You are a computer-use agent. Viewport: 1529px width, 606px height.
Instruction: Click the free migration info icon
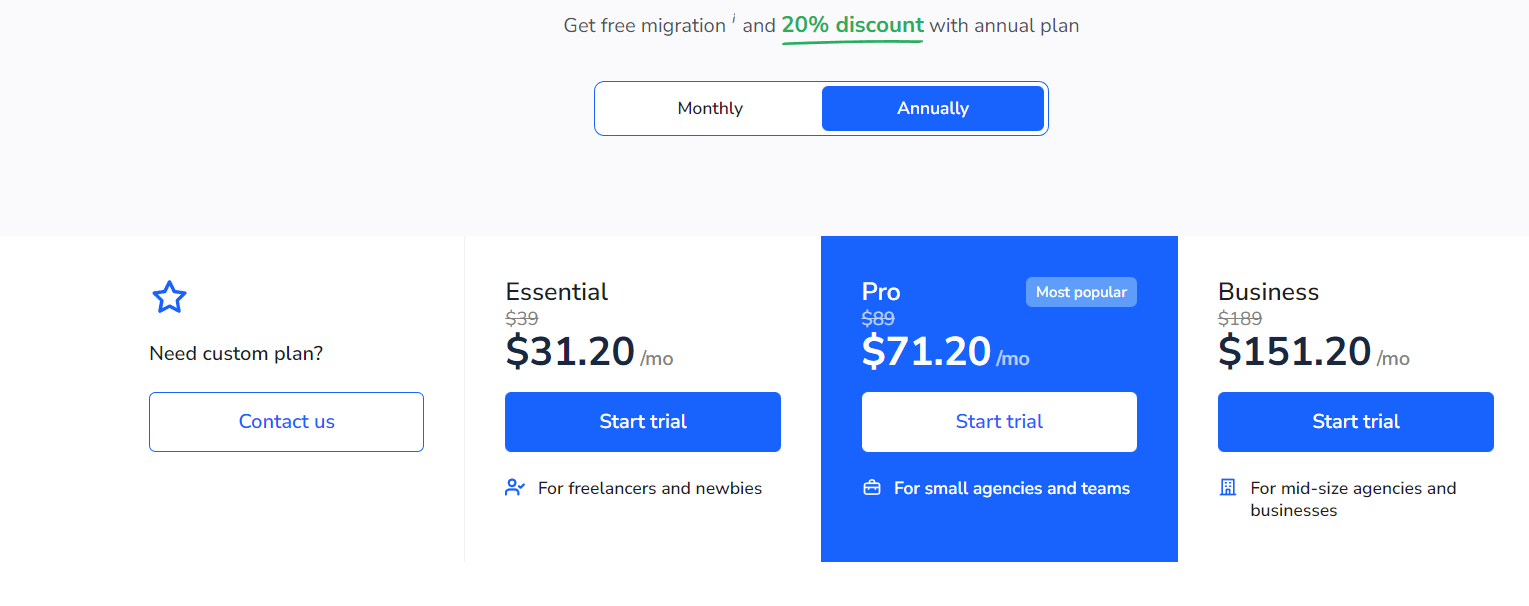pos(734,18)
